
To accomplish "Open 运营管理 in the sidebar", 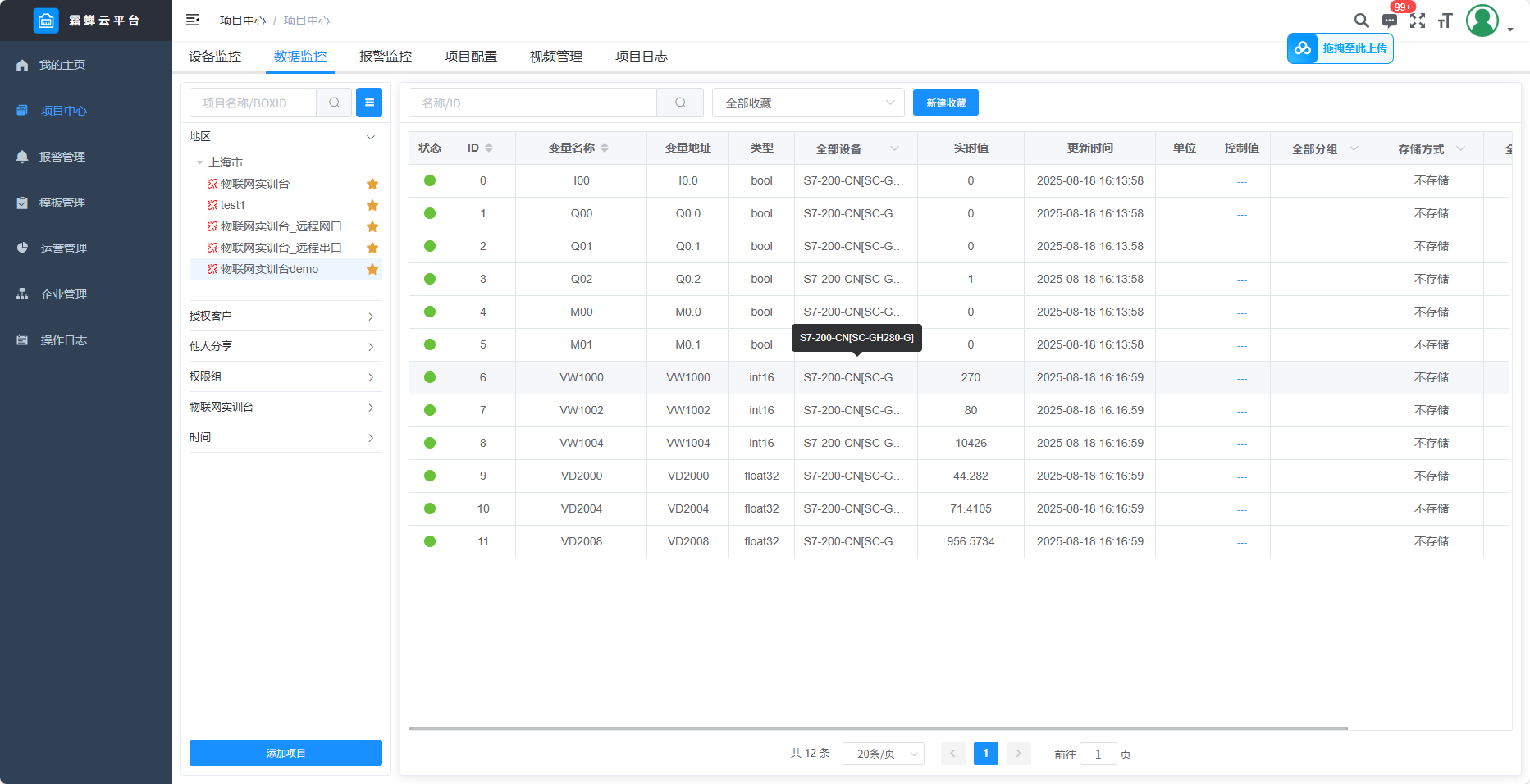I will coord(64,248).
